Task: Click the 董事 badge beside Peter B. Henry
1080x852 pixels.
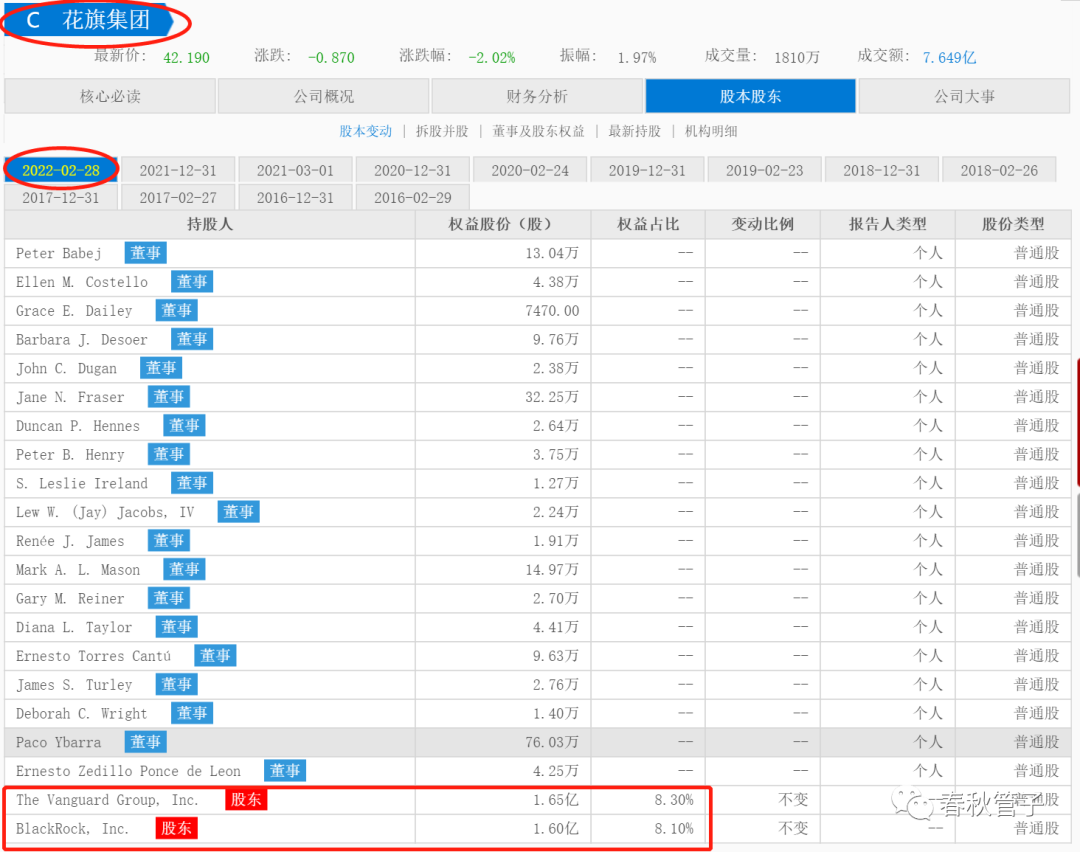Action: [x=169, y=454]
